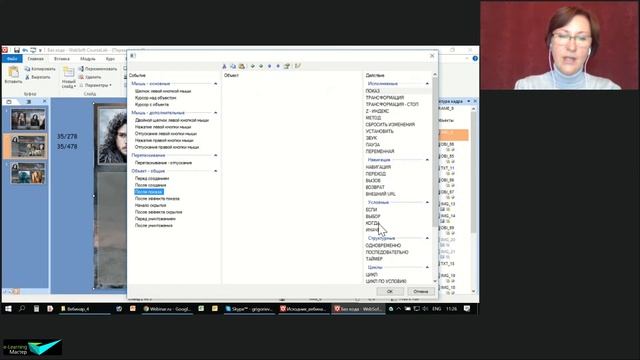
Task: Open the Skype taskbar item
Action: coord(249,309)
